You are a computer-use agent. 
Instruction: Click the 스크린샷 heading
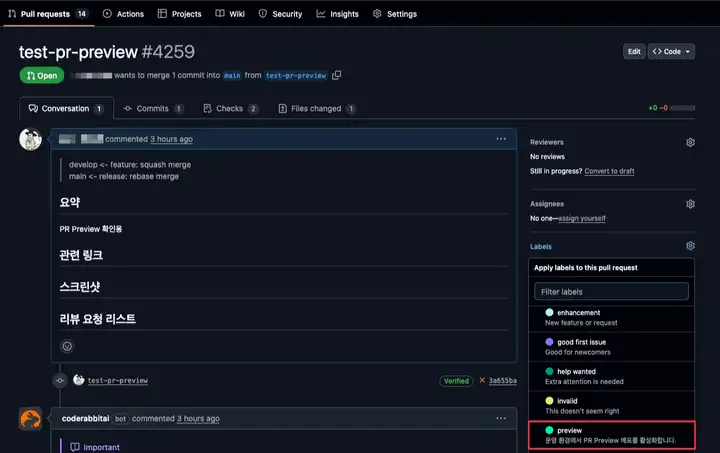point(79,287)
